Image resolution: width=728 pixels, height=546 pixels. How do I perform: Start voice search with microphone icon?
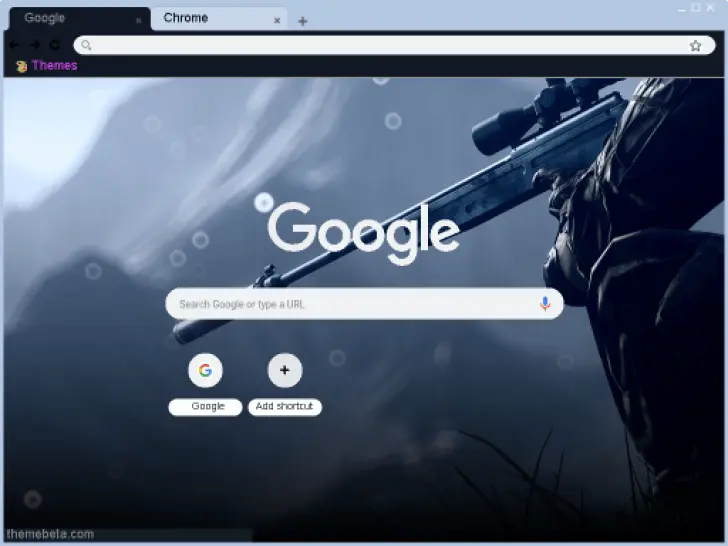click(x=545, y=304)
